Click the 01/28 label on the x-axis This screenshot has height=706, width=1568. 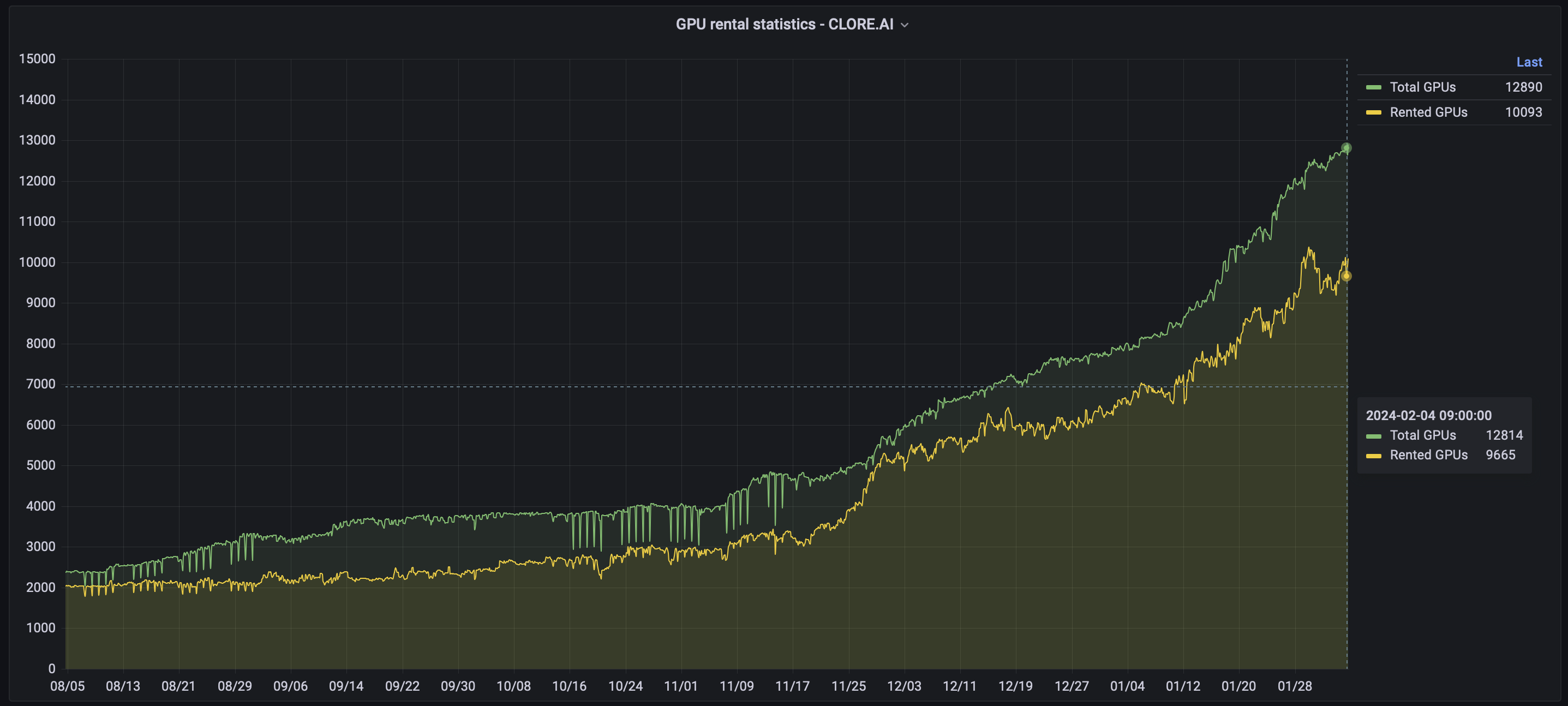tap(1295, 686)
